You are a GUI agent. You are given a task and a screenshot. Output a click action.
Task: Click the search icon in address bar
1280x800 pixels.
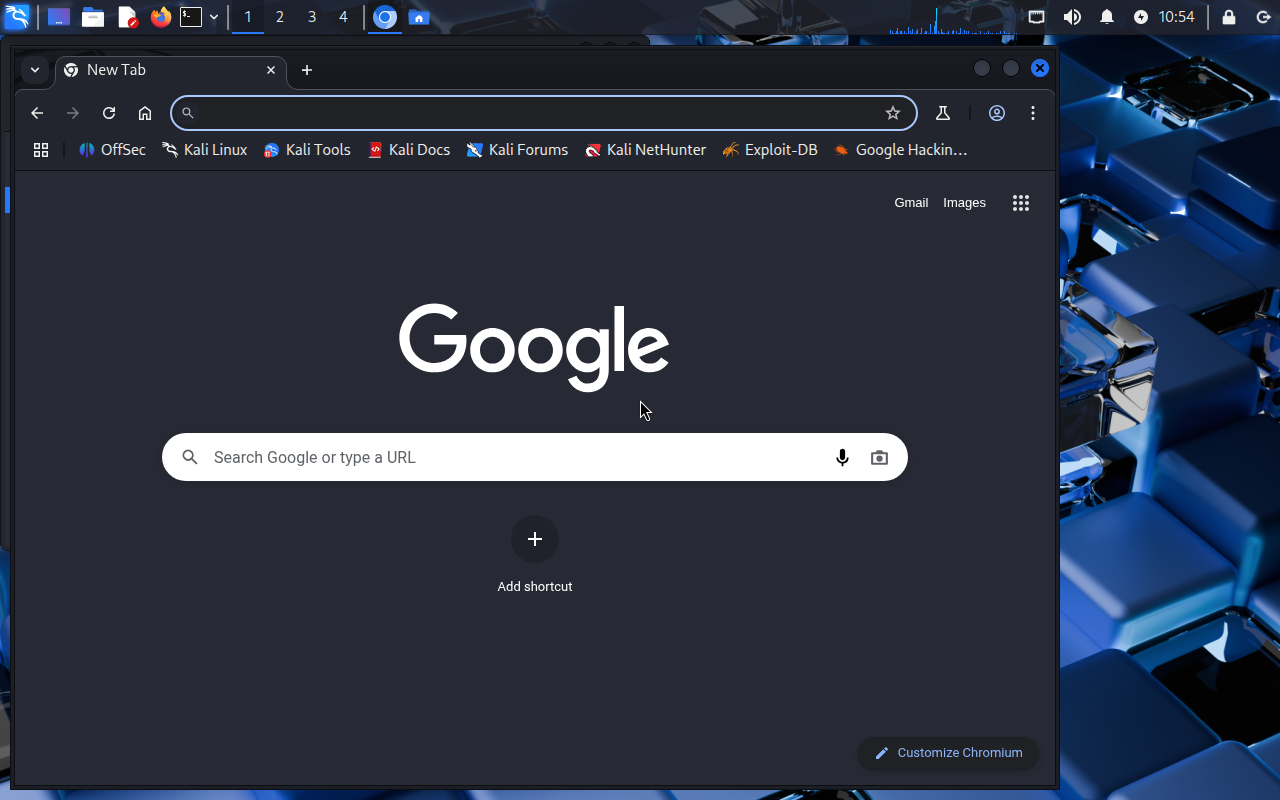pos(187,113)
